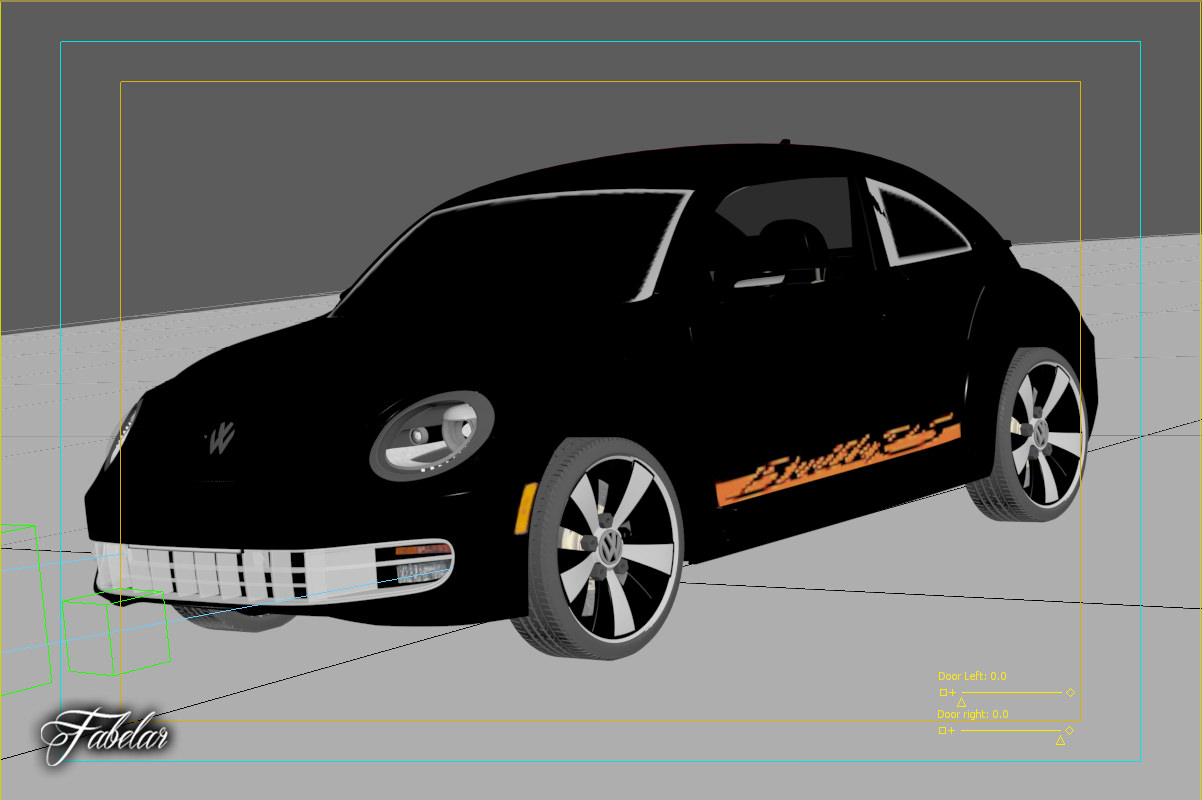
Task: Select the green wireframe box object
Action: pos(115,632)
